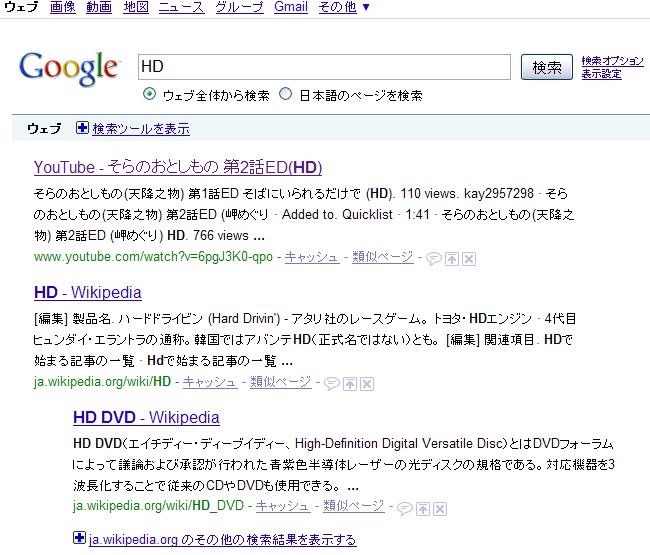
Task: Expand 検索ツールを表示 plus icon
Action: point(82,128)
